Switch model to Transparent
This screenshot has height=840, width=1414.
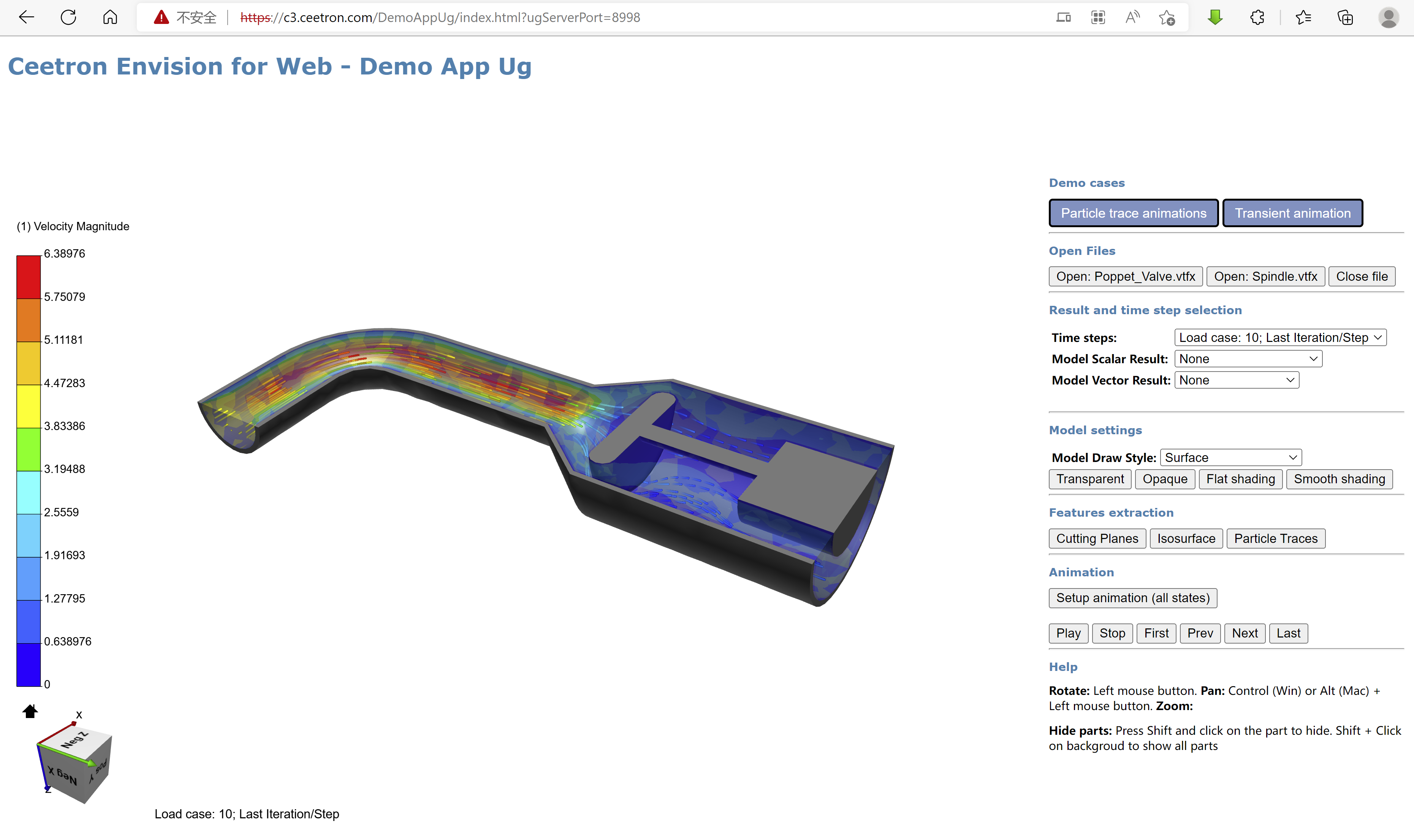click(x=1089, y=479)
